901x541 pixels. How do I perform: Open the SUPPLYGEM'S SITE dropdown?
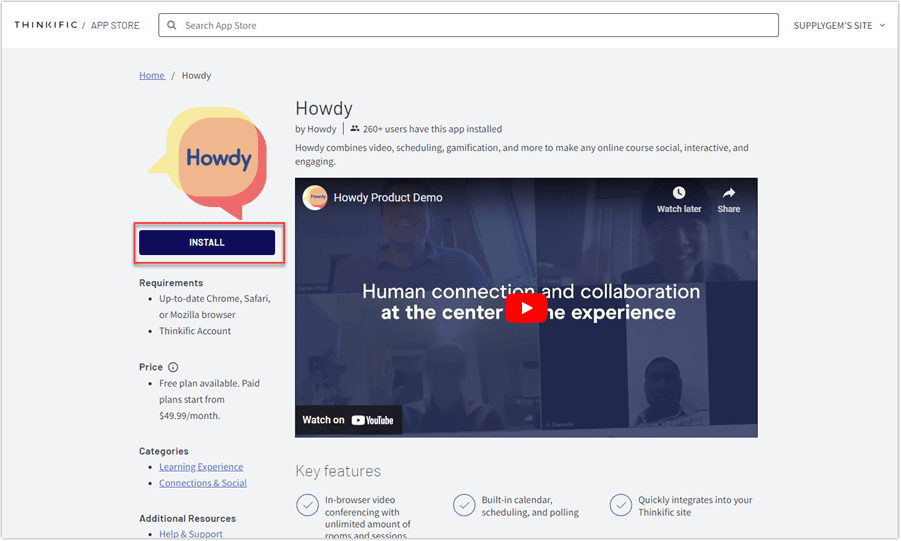coord(840,25)
